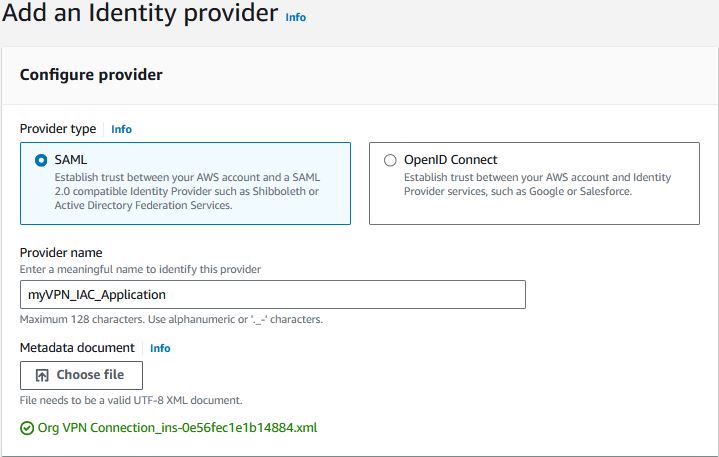Open Info link beside Provider type

pyautogui.click(x=122, y=129)
